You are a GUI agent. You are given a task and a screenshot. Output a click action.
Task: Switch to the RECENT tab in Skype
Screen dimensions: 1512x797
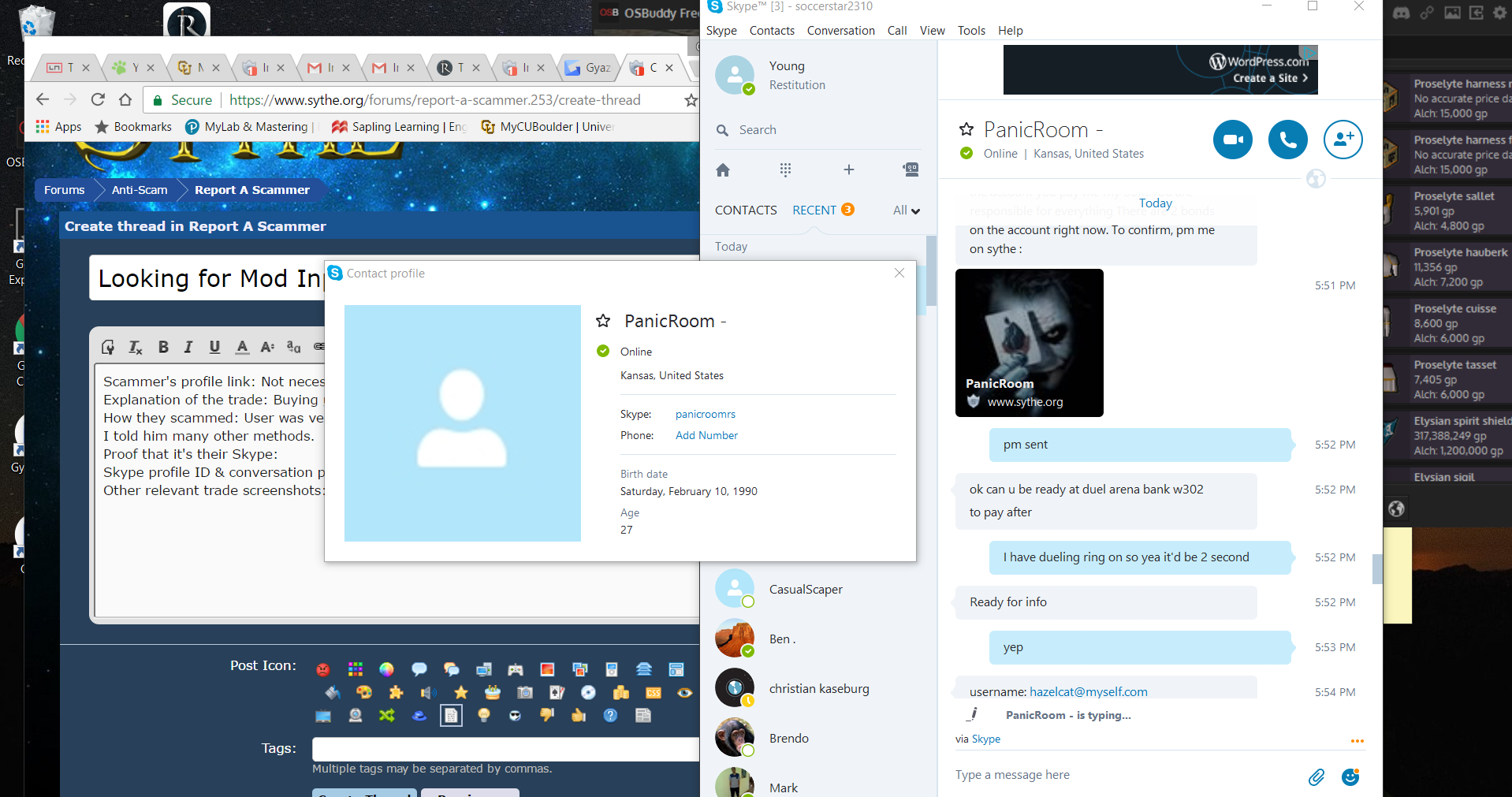(x=814, y=210)
